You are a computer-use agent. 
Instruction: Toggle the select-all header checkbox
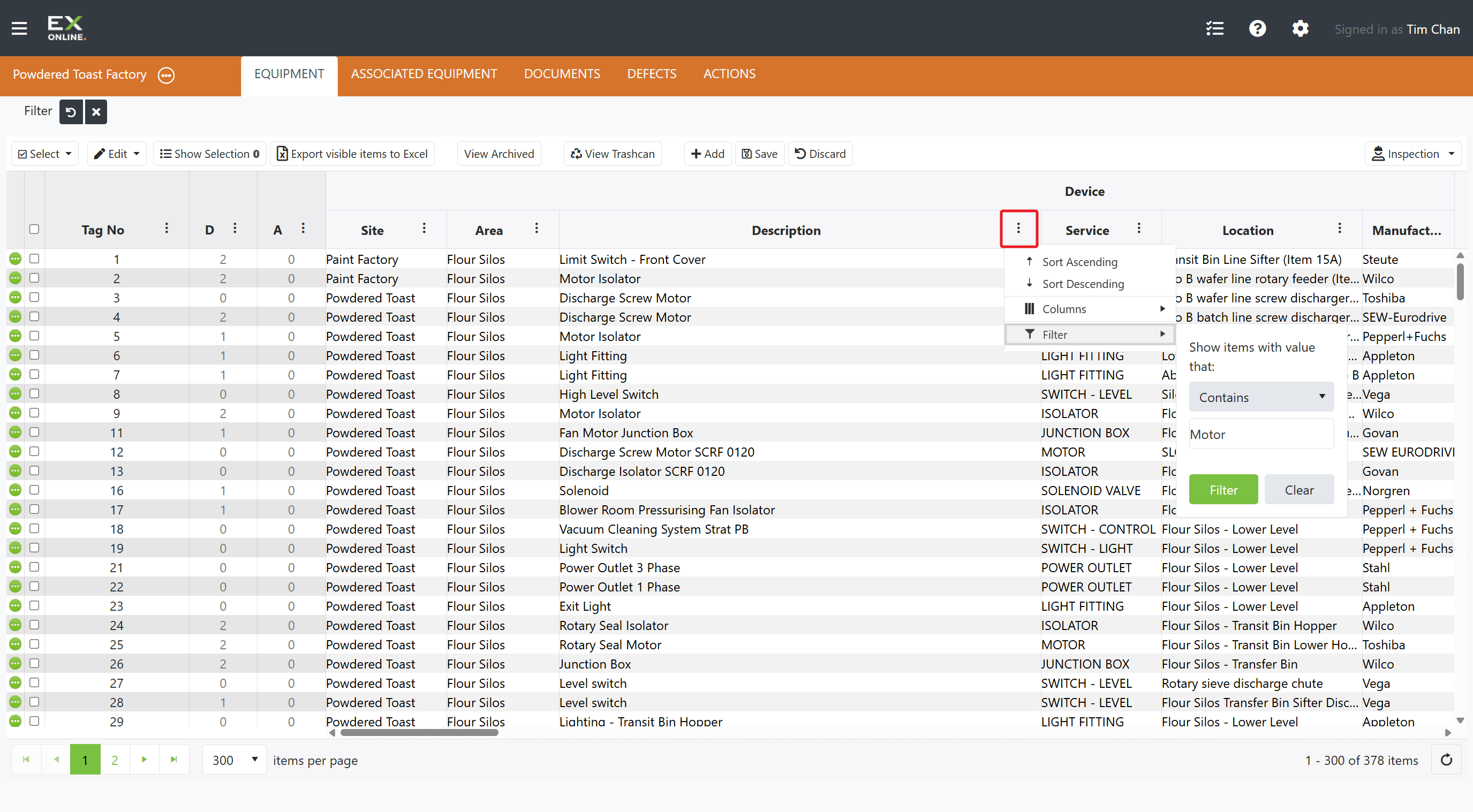tap(34, 229)
